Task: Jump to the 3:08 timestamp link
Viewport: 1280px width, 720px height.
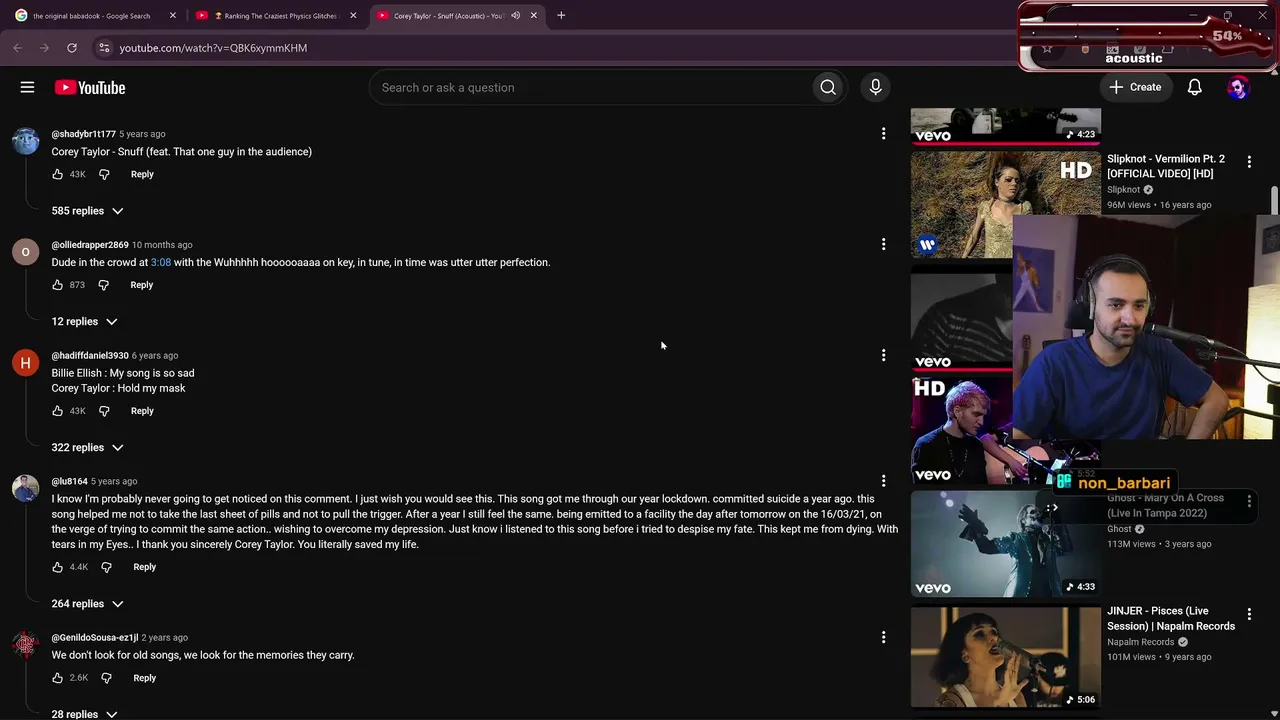Action: 161,263
